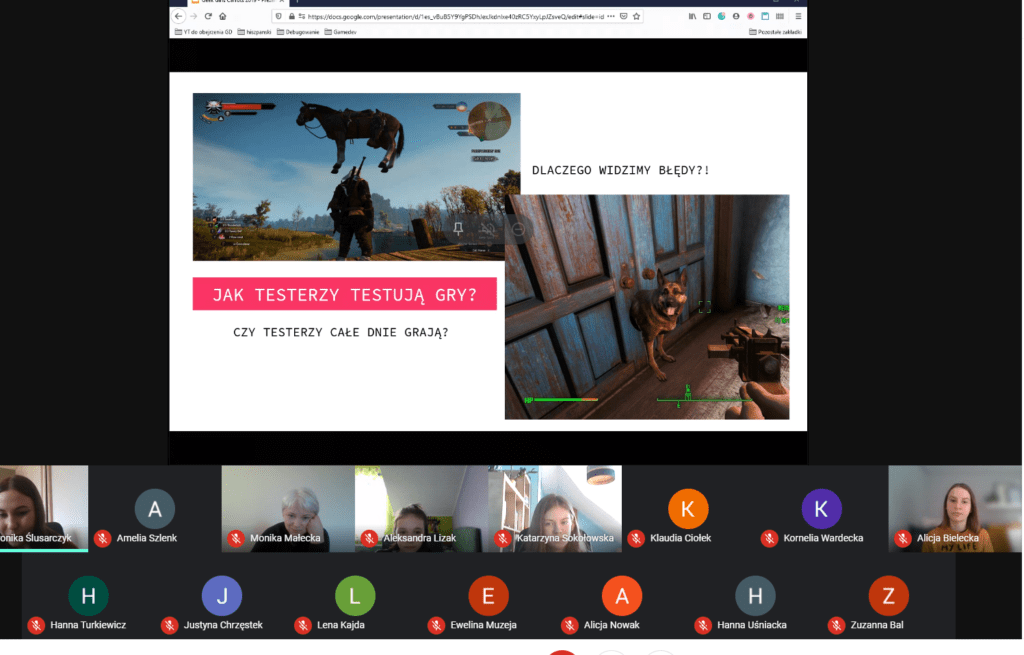The width and height of the screenshot is (1024, 655).
Task: Click the muted mic icon of Monika Małecka
Action: pyautogui.click(x=236, y=539)
